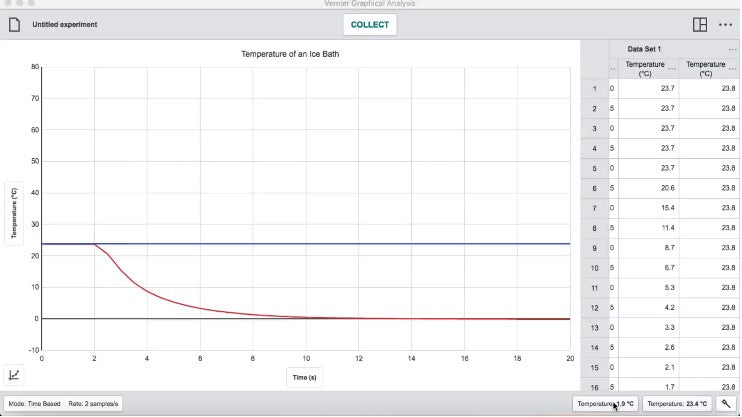Viewport: 742px width, 417px height.
Task: Select cell 23.8 in row 15
Action: [709, 367]
